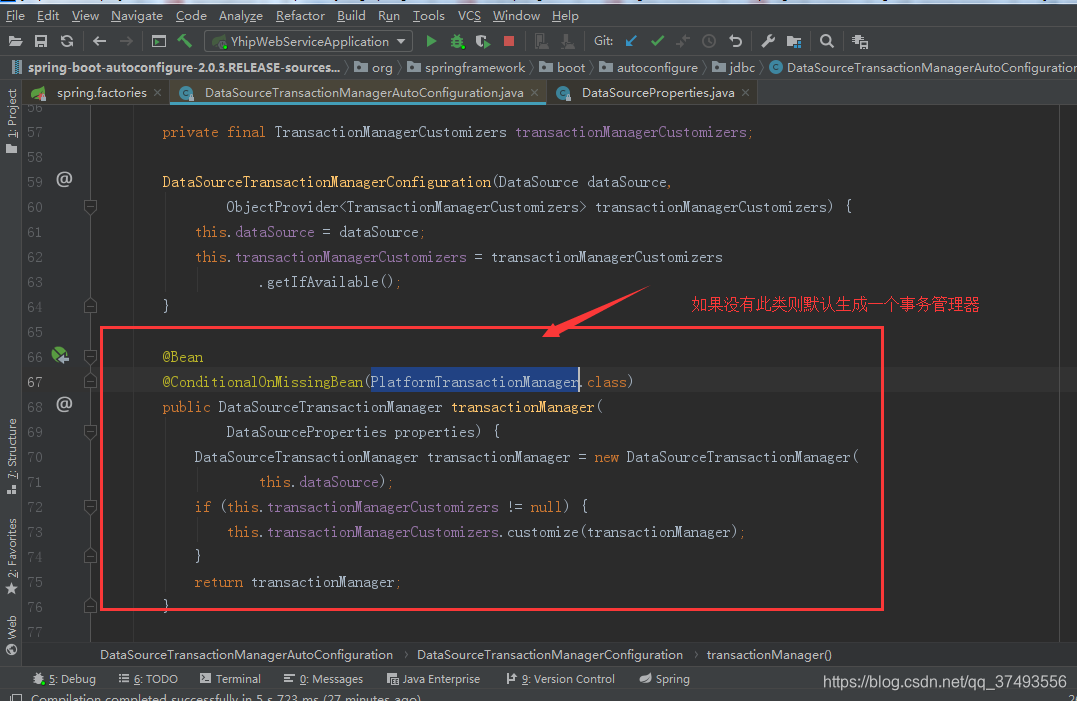Toggle the fold marker at line 76
The width and height of the screenshot is (1077, 701).
click(90, 606)
